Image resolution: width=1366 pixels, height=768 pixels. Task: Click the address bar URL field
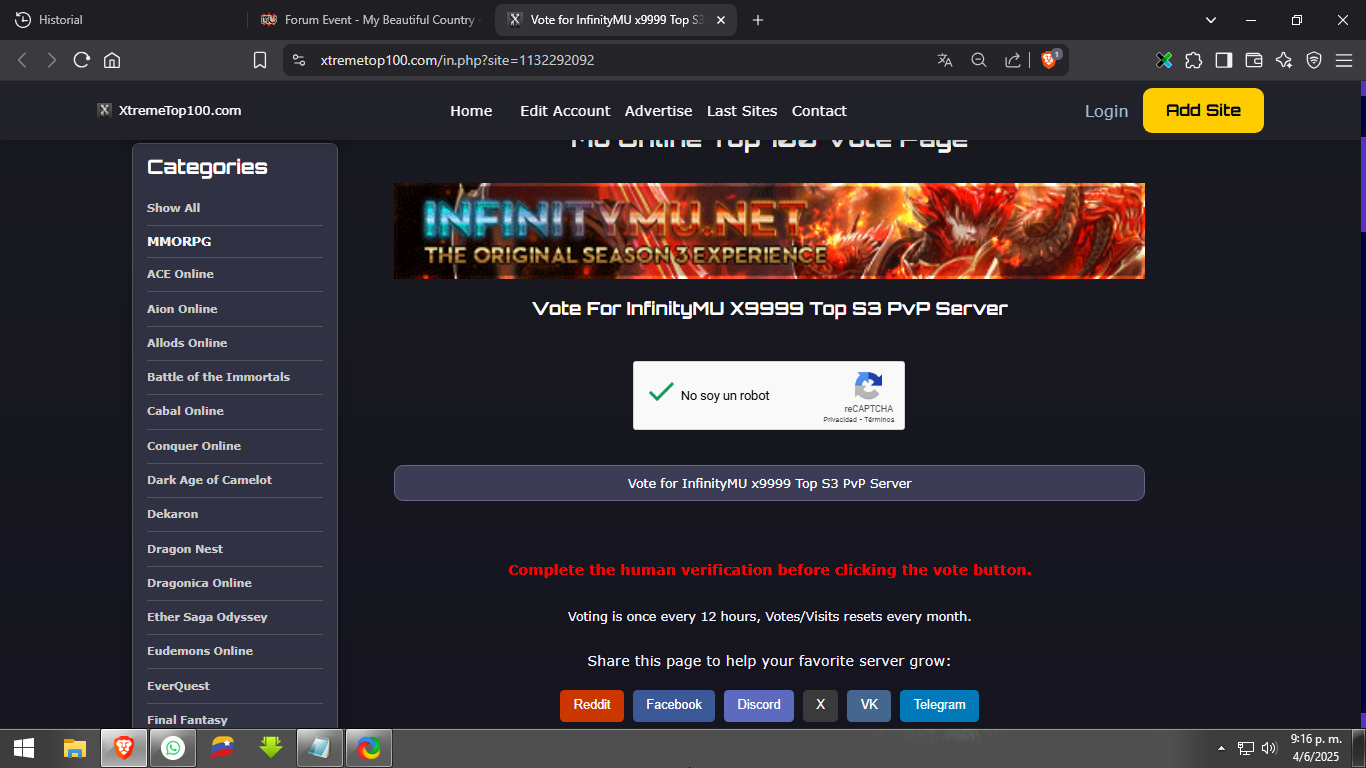tap(620, 60)
